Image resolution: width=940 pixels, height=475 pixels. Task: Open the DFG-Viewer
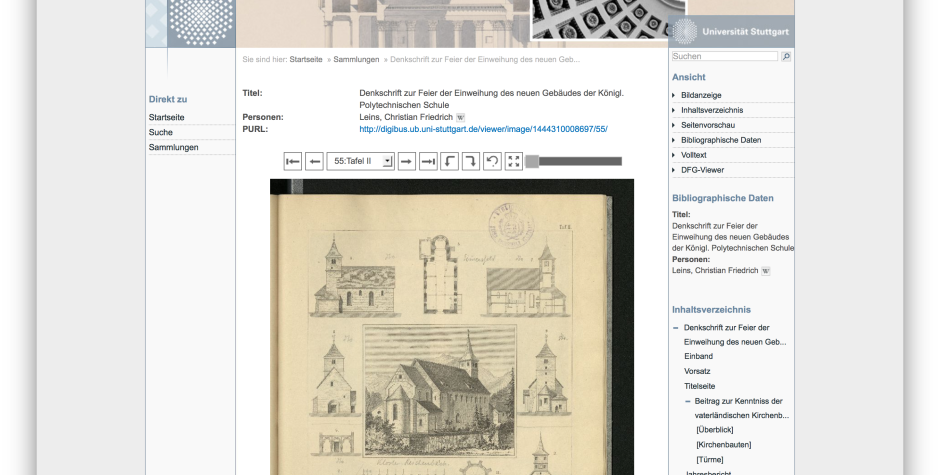coord(702,170)
